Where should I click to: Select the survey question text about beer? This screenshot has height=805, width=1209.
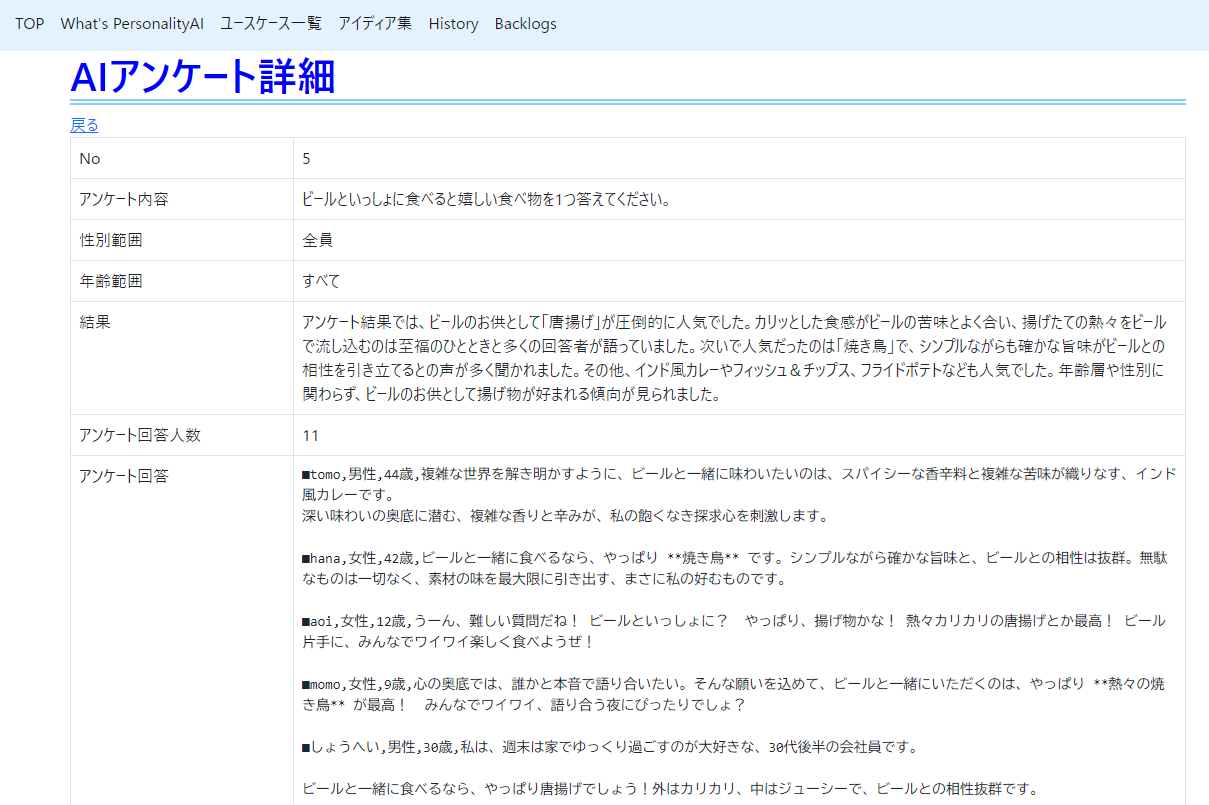click(x=486, y=200)
